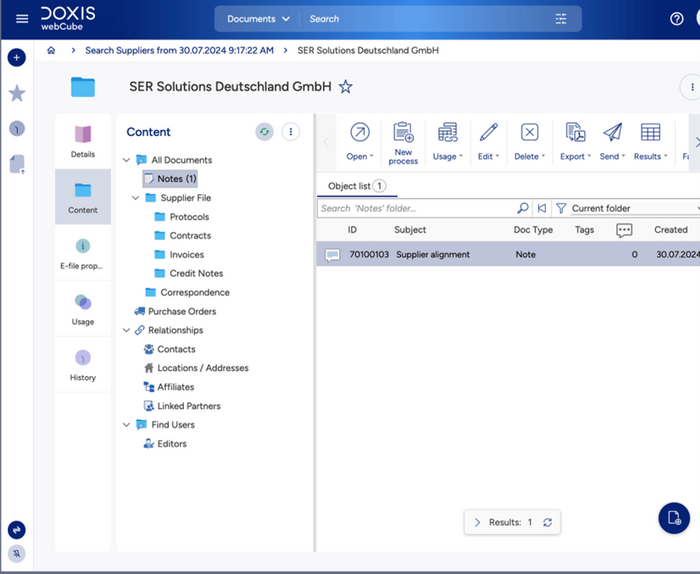Open the Usage toolbar dropdown

click(447, 141)
